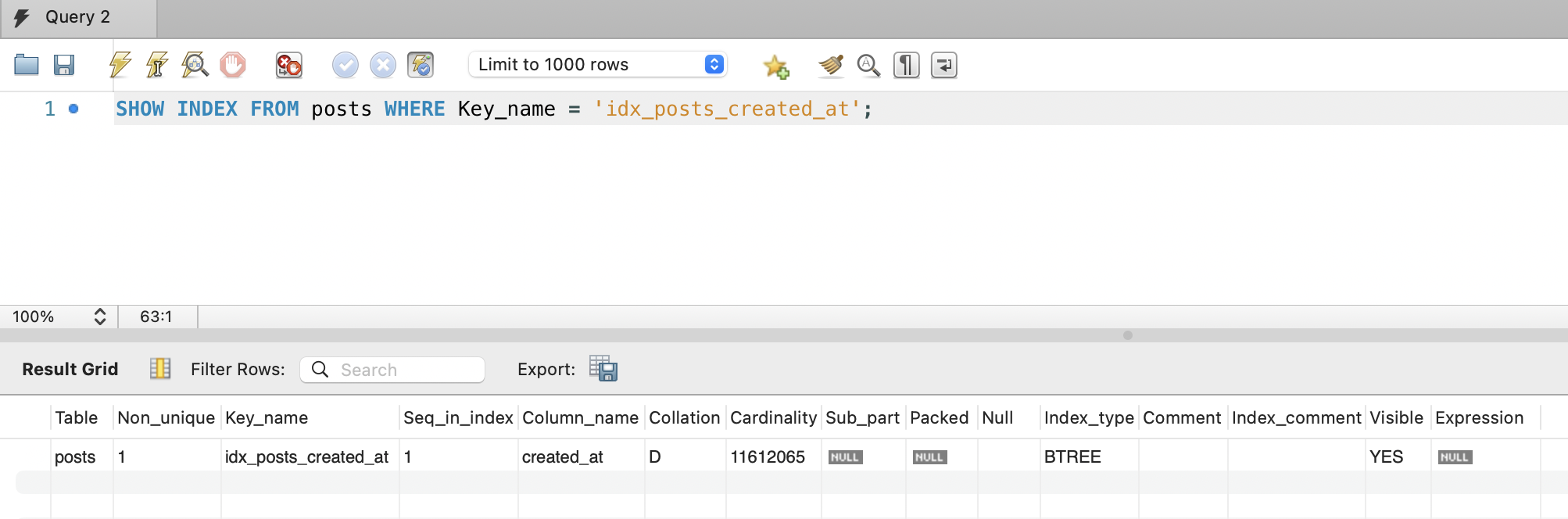Image resolution: width=1568 pixels, height=519 pixels.
Task: Stop query execution red hand icon
Action: (x=233, y=65)
